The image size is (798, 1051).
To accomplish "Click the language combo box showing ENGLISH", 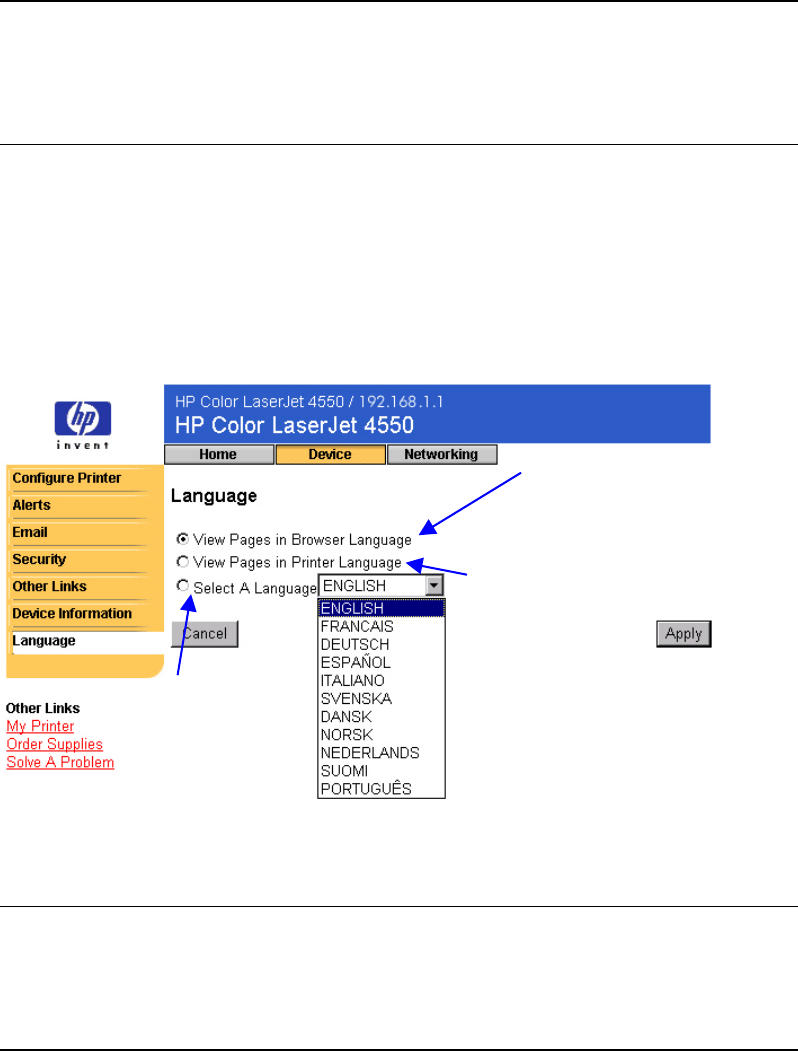I will tap(381, 586).
